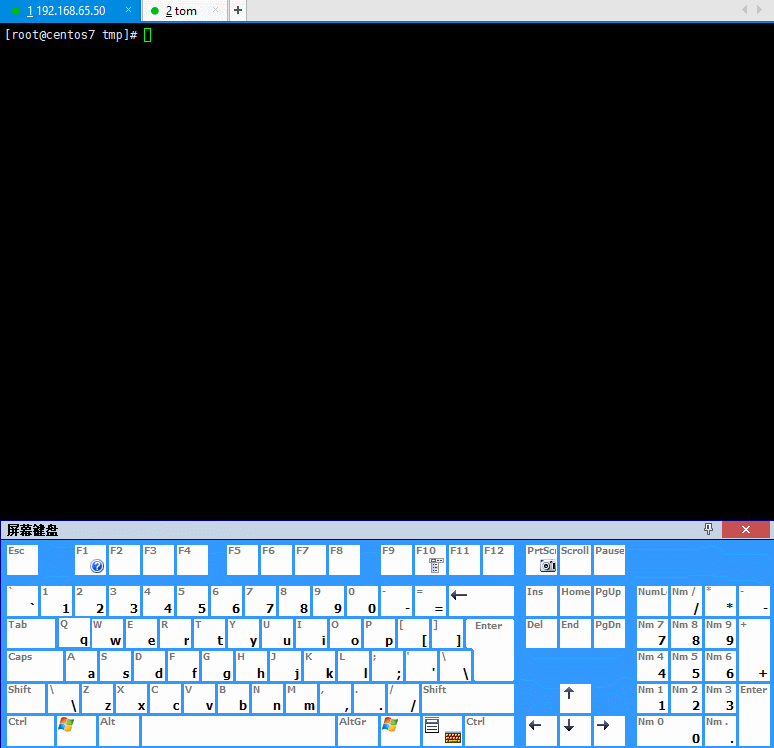Viewport: 774px width, 748px height.
Task: Tap the numpad asterisk key
Action: (x=720, y=601)
